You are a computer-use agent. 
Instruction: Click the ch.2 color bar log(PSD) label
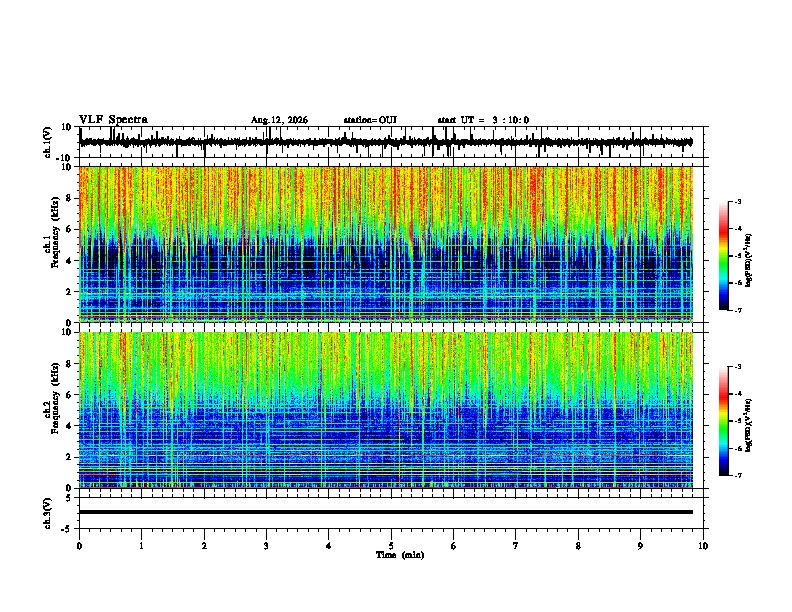(x=749, y=425)
